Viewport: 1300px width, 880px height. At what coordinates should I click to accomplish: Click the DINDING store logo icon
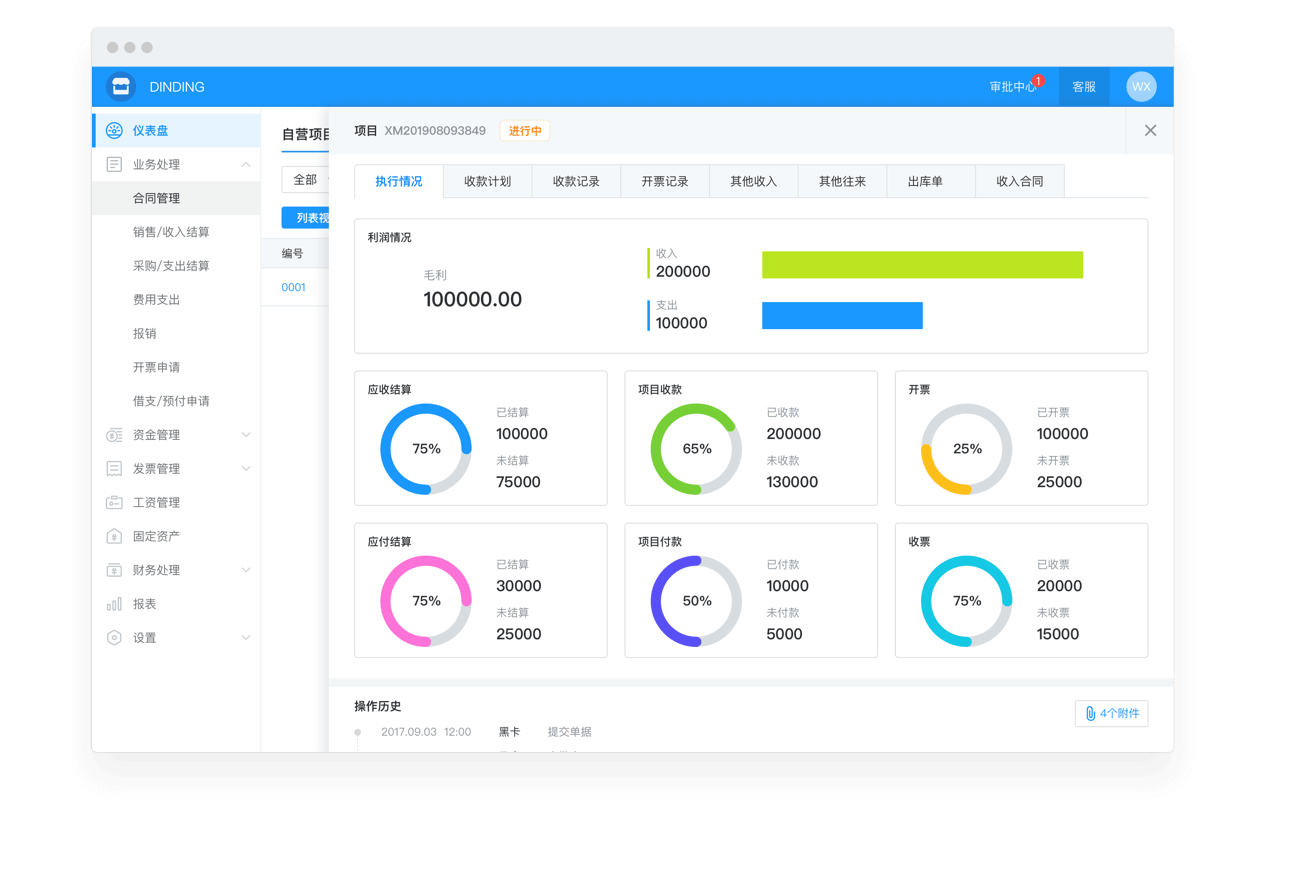coord(121,87)
